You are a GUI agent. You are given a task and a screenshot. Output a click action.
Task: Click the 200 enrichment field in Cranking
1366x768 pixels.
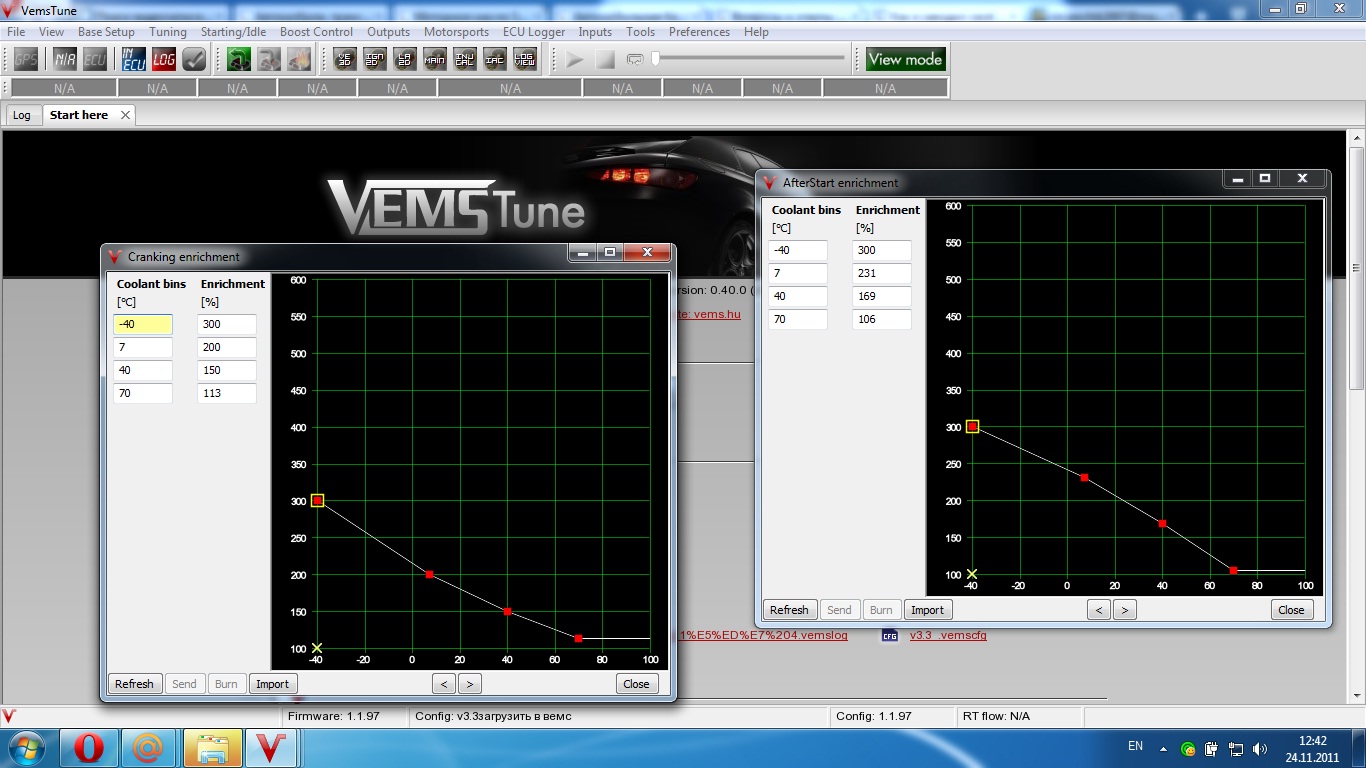[227, 348]
